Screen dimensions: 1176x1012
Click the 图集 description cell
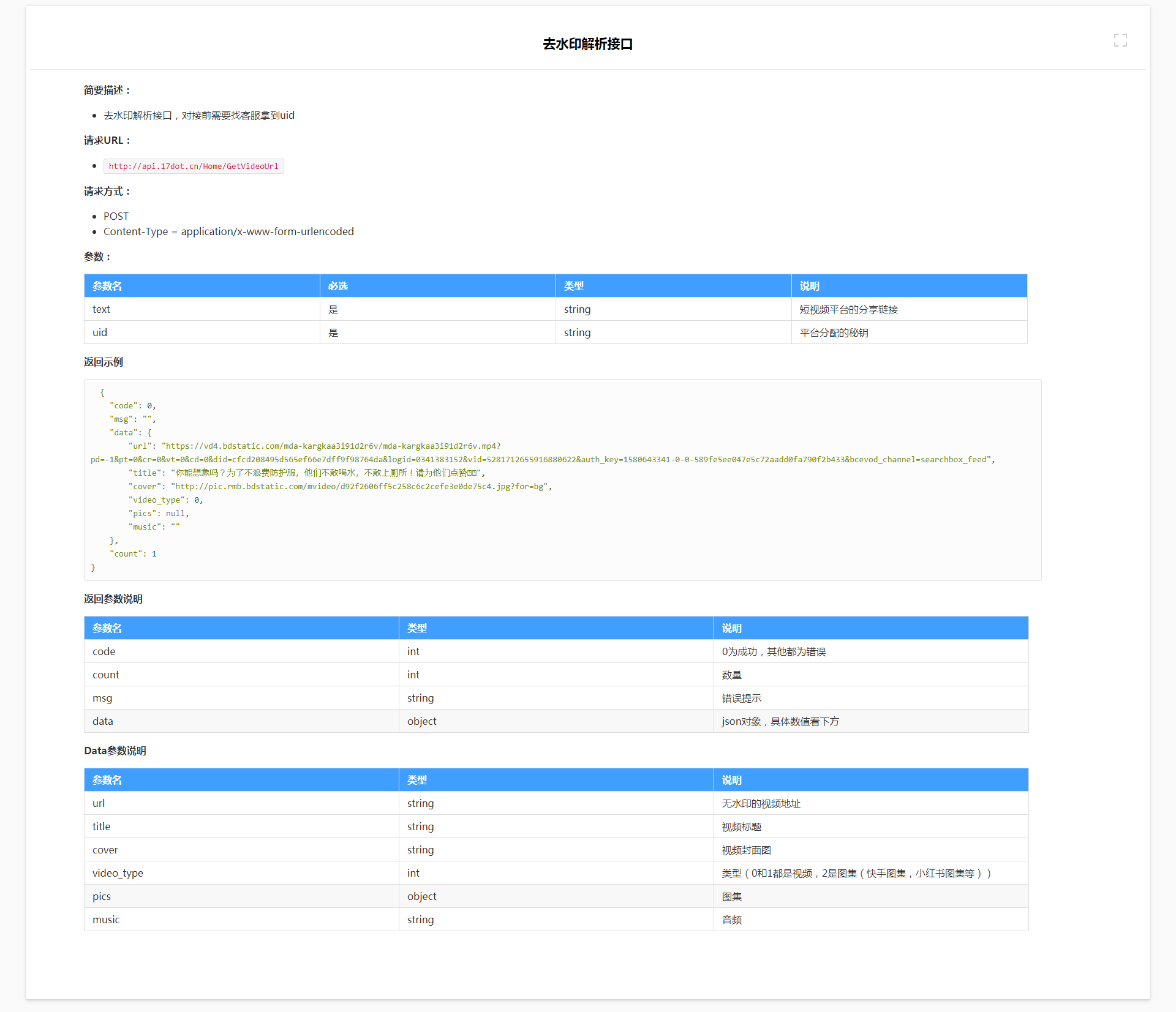[871, 896]
